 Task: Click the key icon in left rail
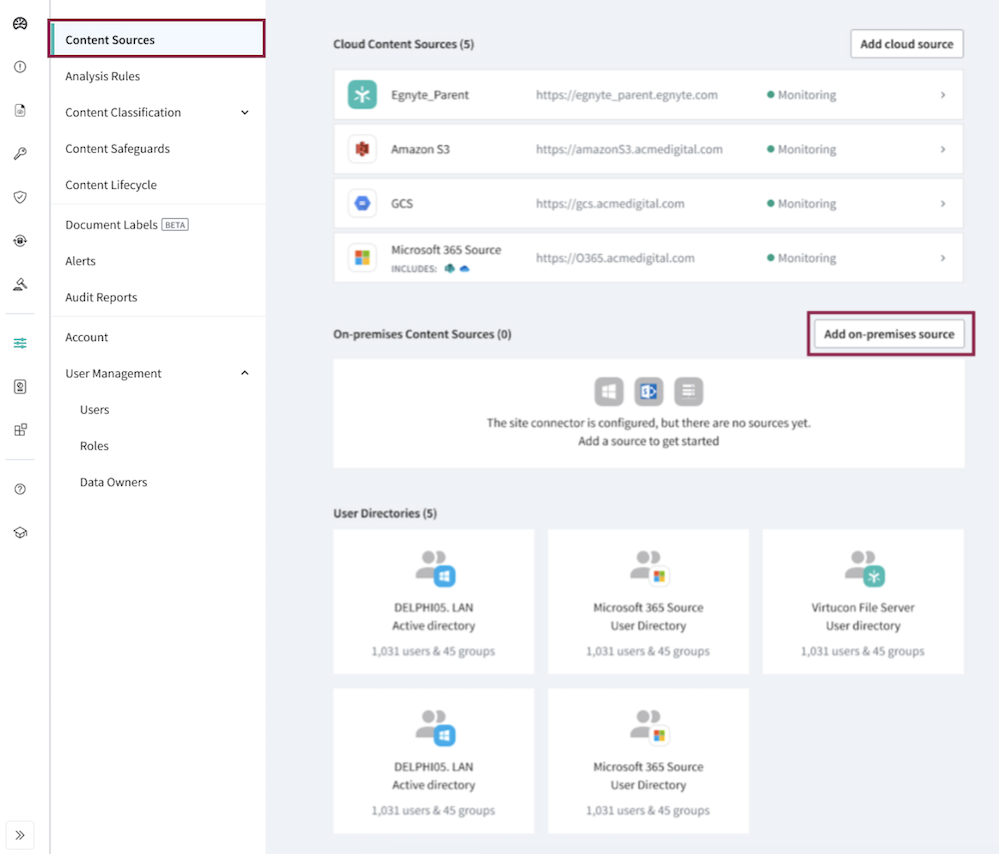click(x=20, y=154)
